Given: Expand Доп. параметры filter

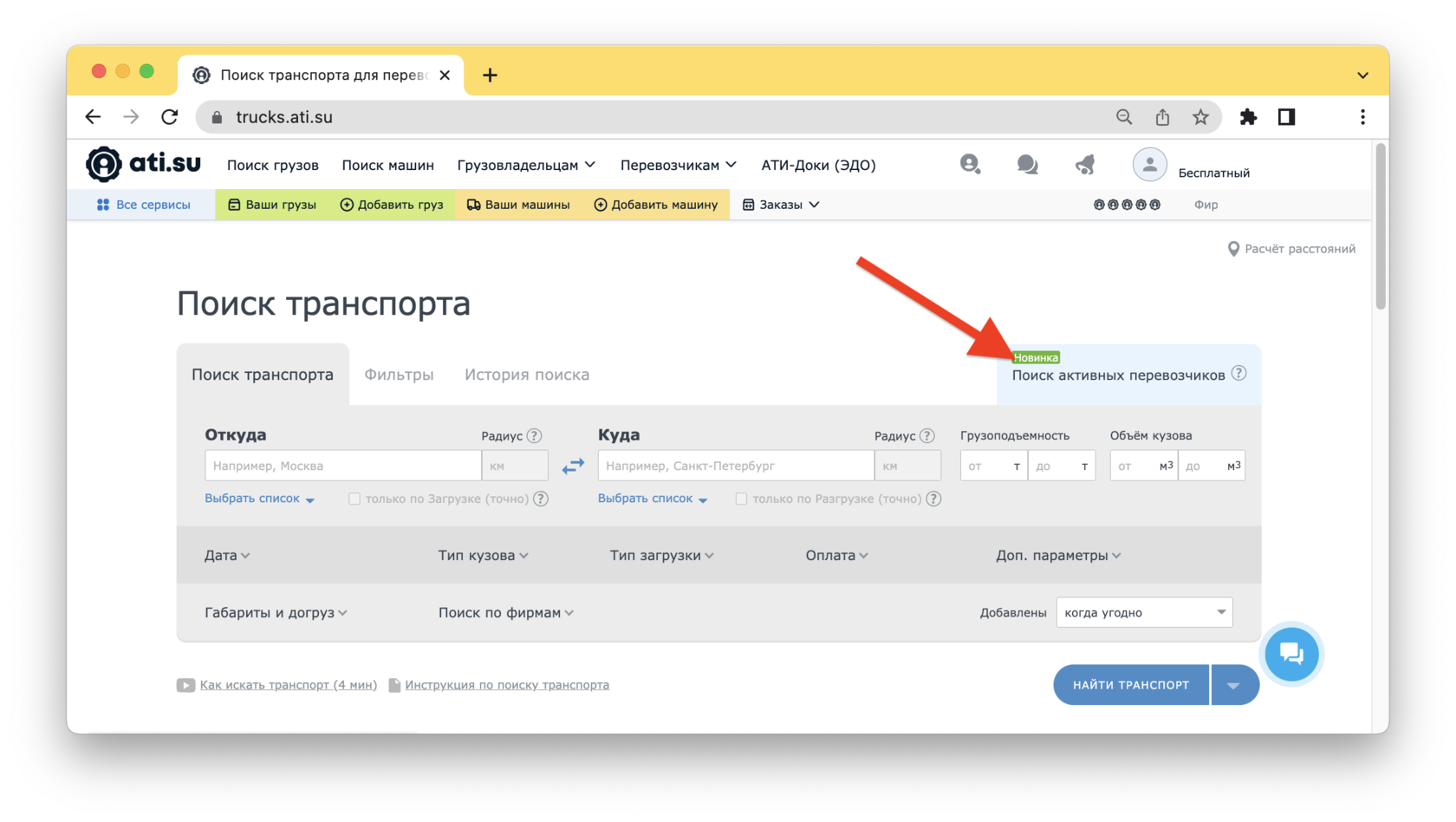Looking at the screenshot, I should [x=1058, y=555].
